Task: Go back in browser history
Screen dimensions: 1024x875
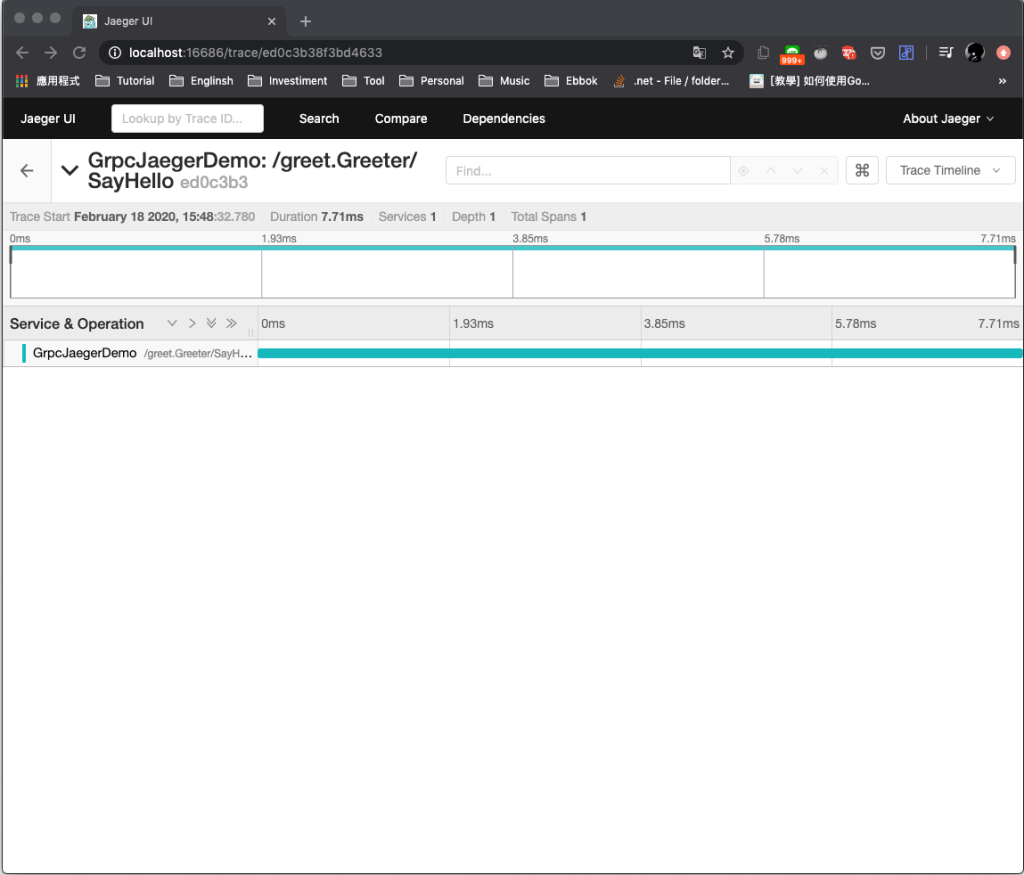Action: [x=22, y=52]
